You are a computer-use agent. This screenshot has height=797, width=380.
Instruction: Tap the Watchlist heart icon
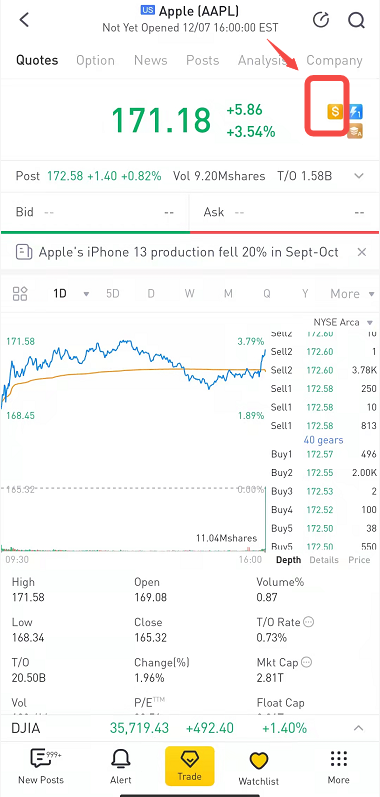click(259, 761)
